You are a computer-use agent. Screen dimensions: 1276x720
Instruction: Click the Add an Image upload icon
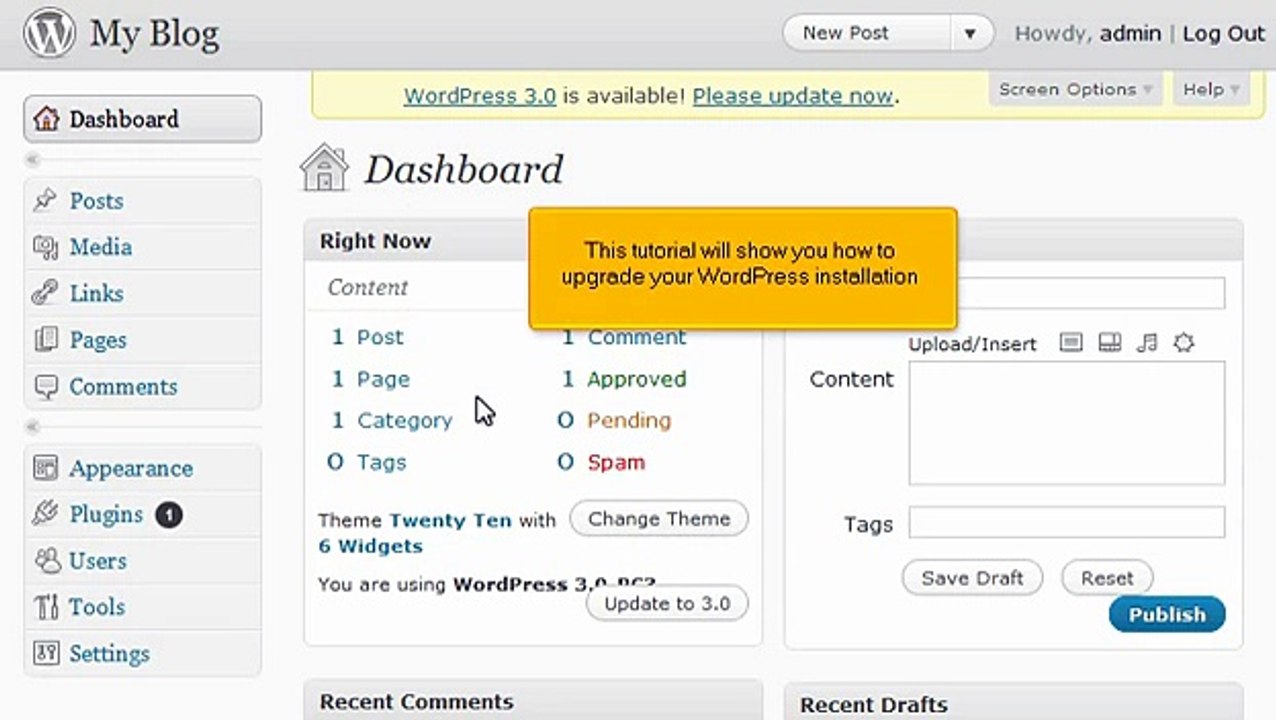click(1071, 343)
